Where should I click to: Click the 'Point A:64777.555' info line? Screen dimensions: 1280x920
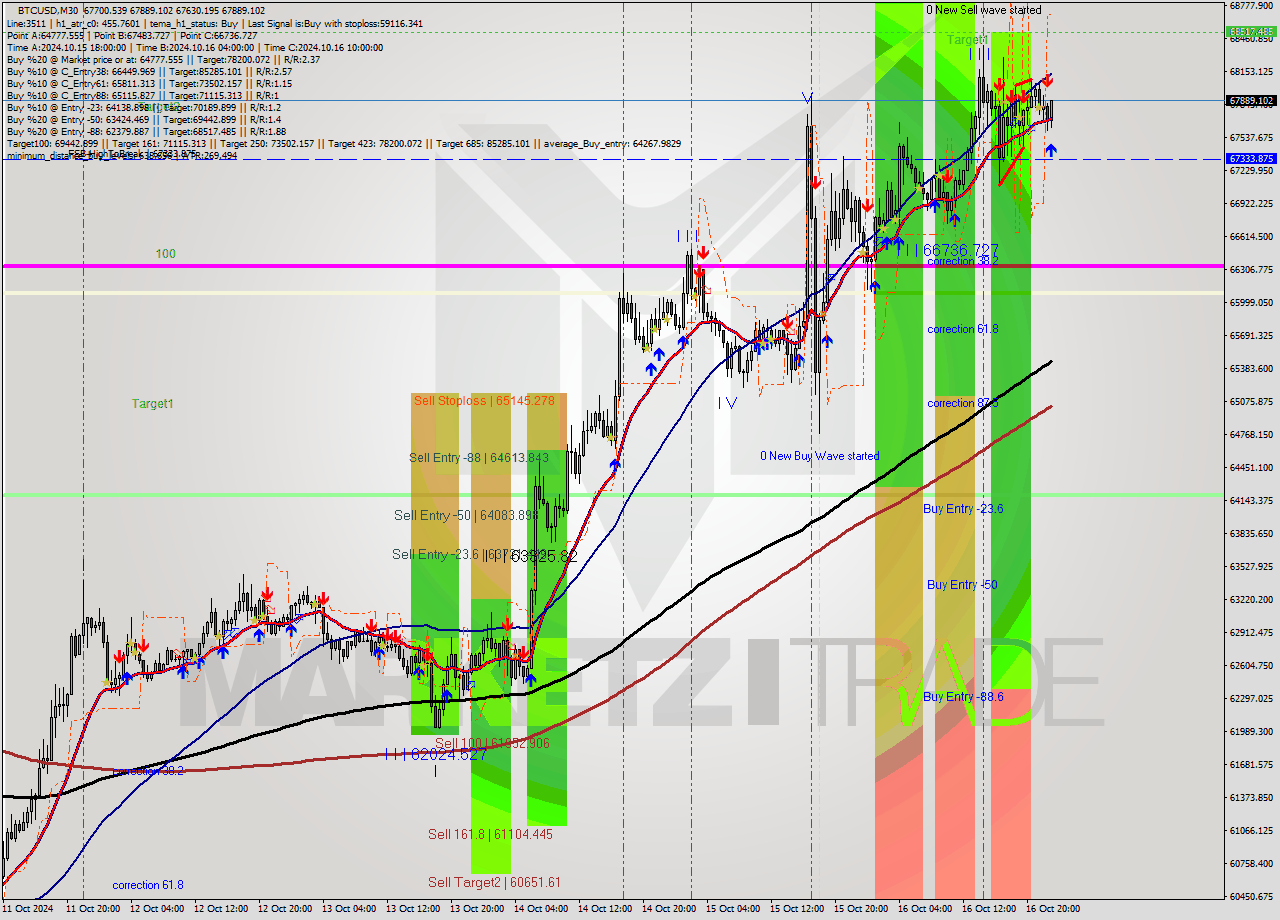[x=132, y=35]
